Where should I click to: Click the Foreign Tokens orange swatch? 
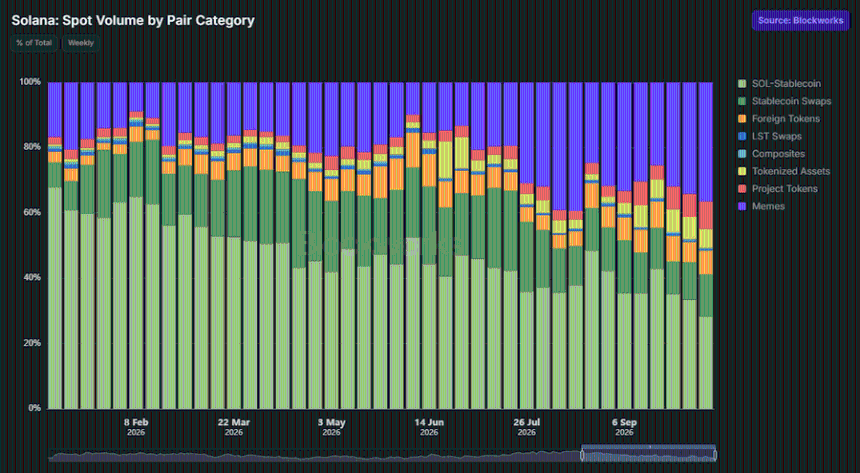point(742,119)
